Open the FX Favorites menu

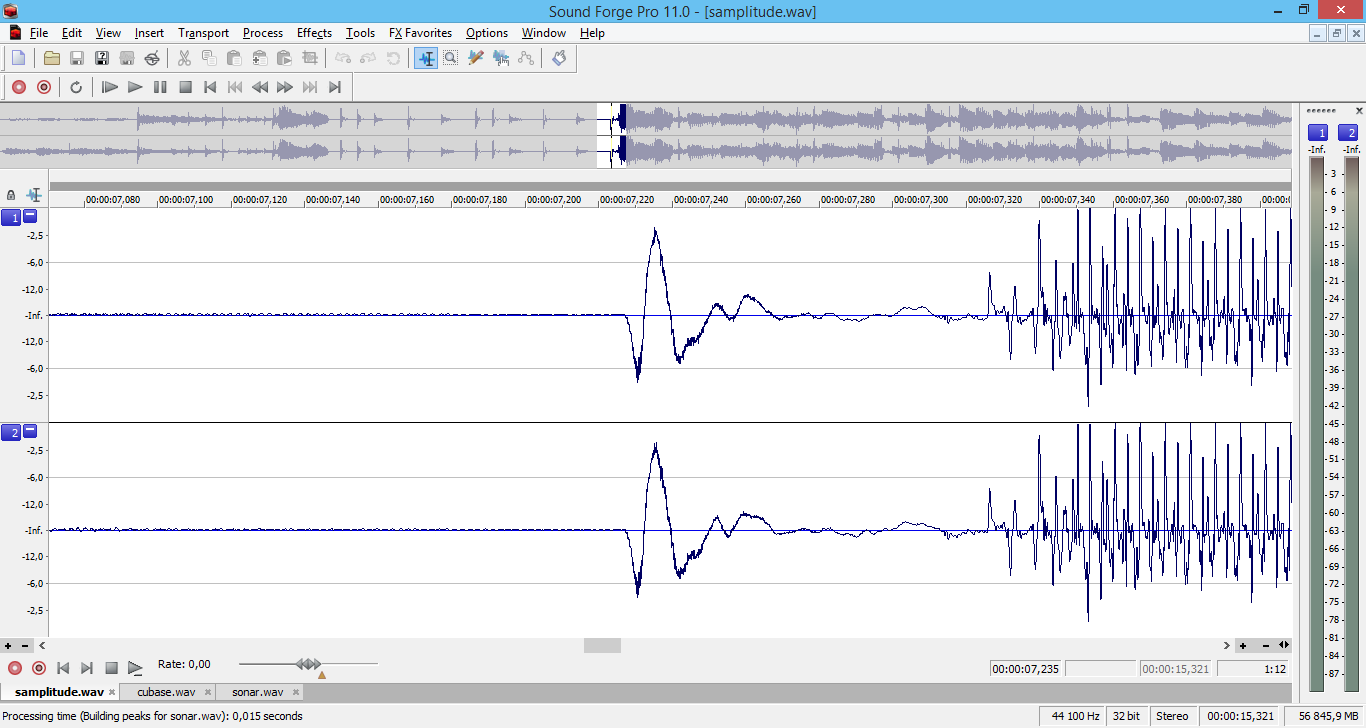pos(420,33)
